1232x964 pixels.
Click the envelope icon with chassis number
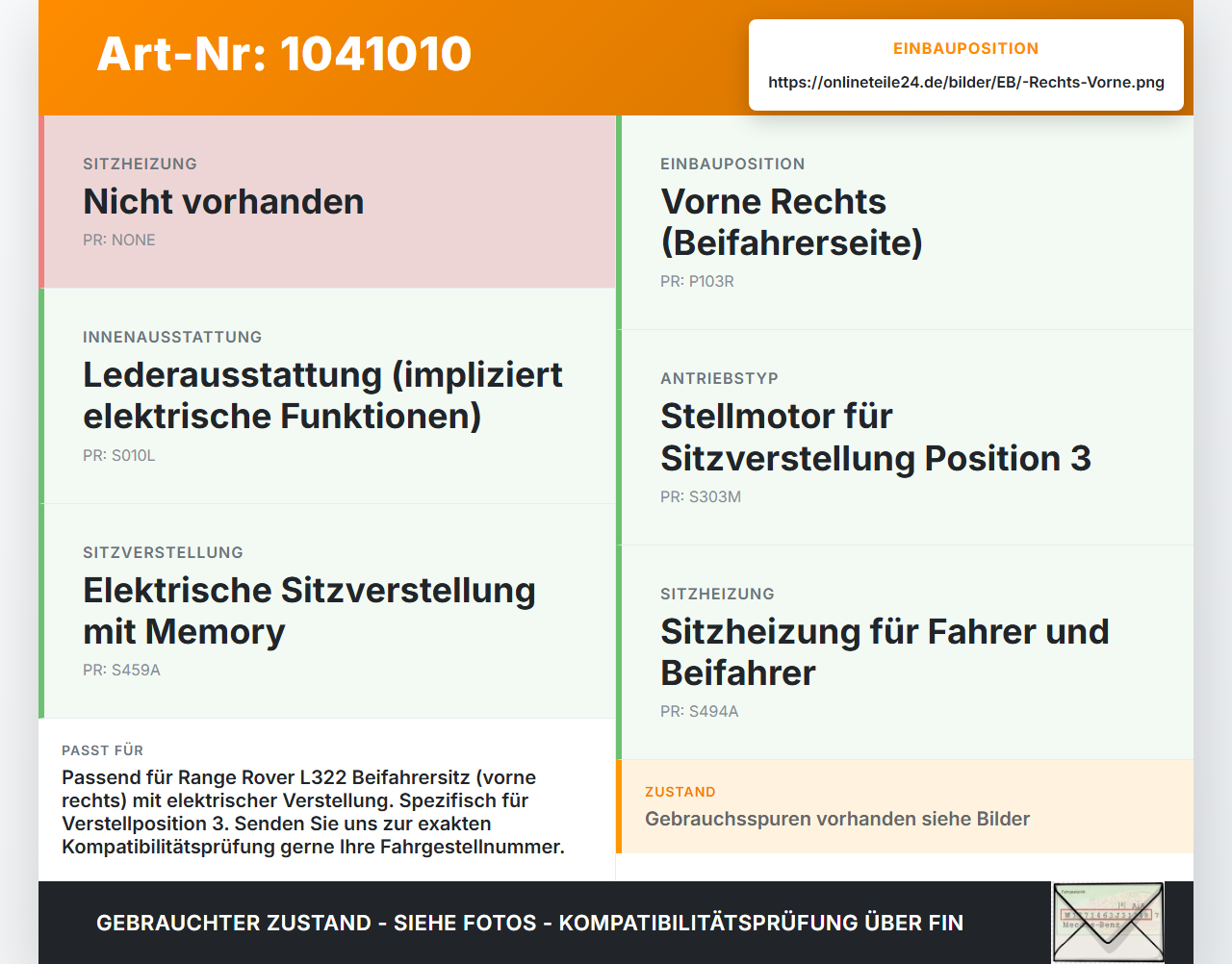1108,923
